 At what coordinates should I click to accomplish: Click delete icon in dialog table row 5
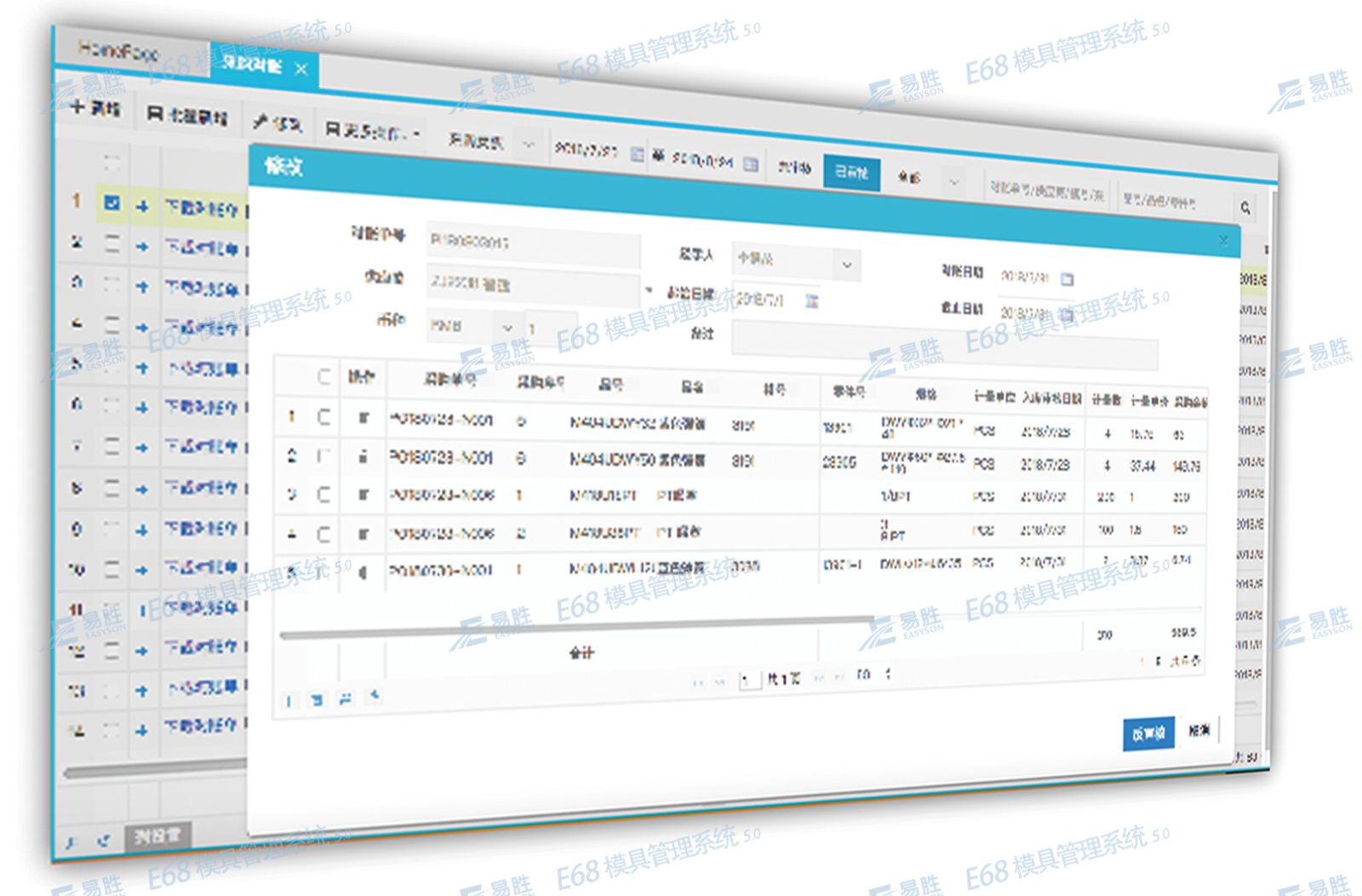[x=363, y=573]
